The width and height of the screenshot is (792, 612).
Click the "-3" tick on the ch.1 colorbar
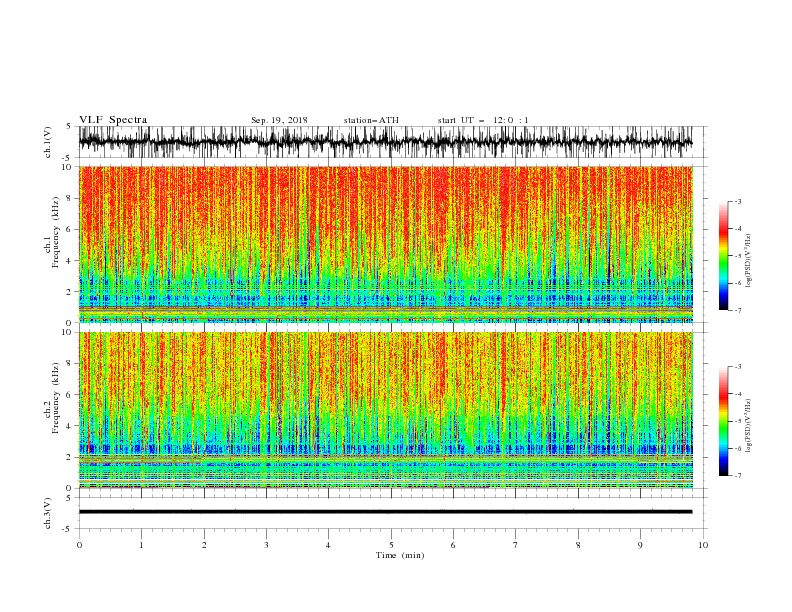(x=737, y=201)
